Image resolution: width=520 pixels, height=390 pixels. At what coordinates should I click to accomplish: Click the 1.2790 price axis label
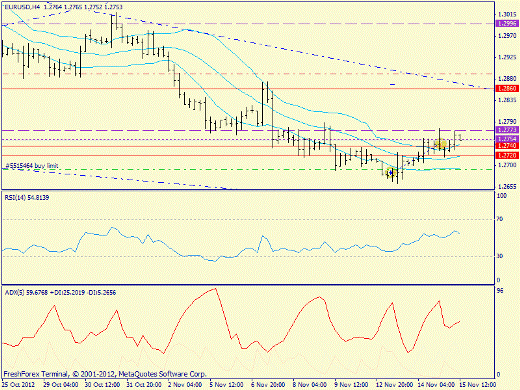[507, 122]
